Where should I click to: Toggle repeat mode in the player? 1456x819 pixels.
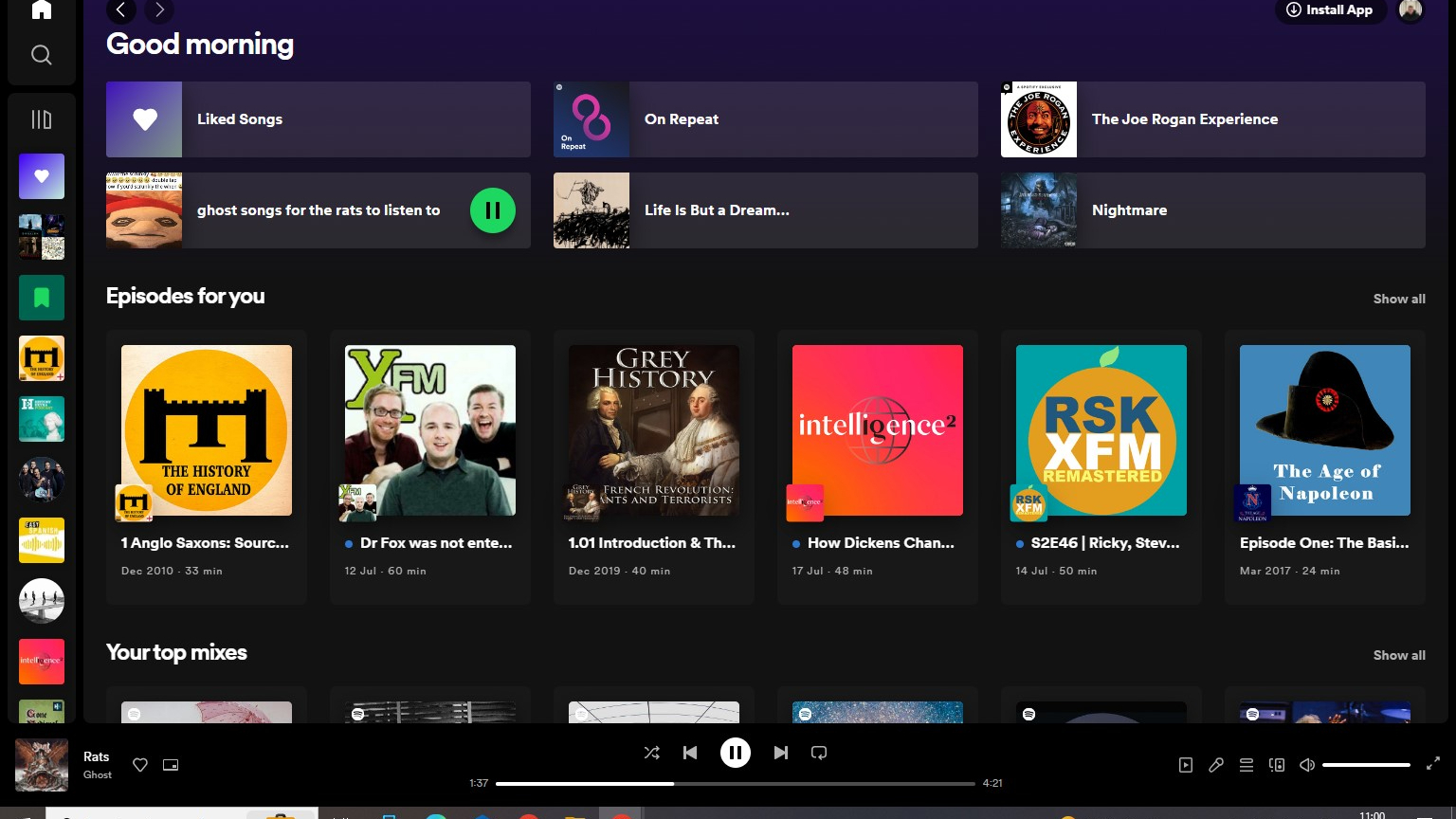pyautogui.click(x=819, y=753)
